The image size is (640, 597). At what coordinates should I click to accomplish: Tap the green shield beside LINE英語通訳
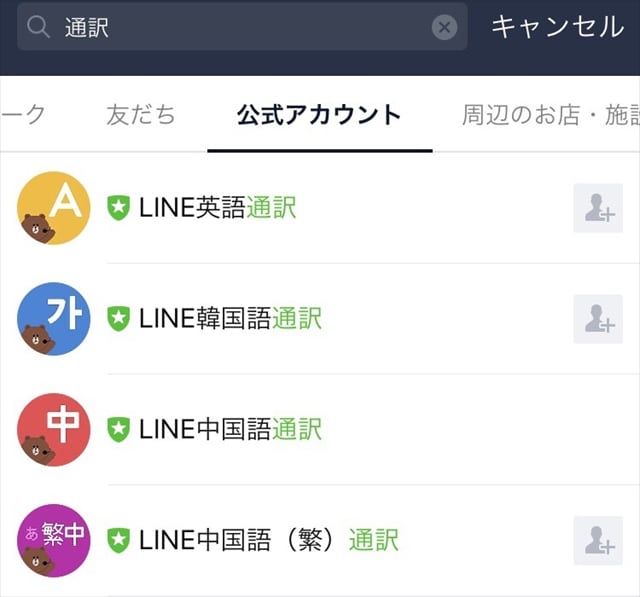tap(119, 208)
